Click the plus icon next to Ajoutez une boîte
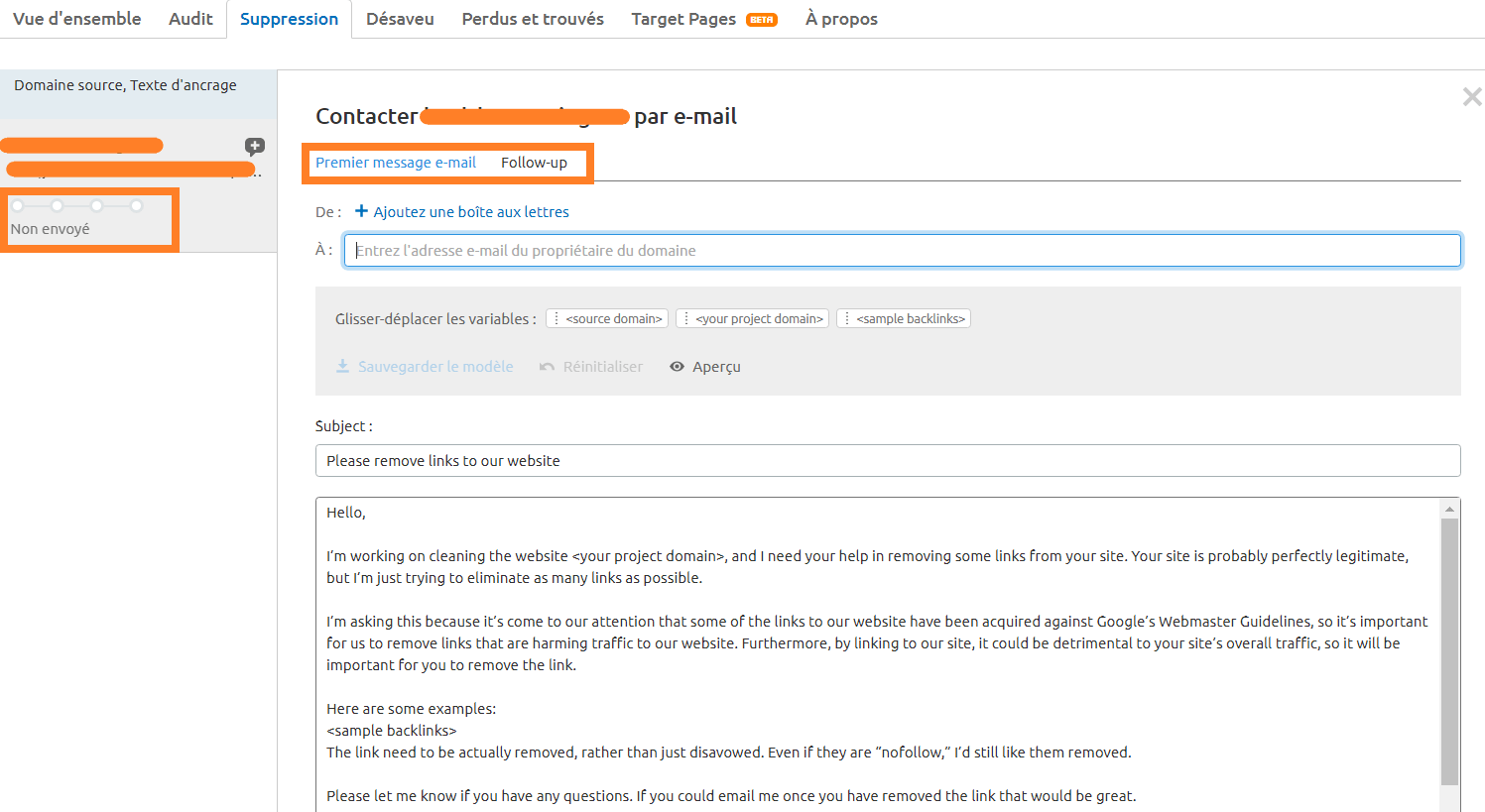The height and width of the screenshot is (812, 1485). click(x=361, y=211)
